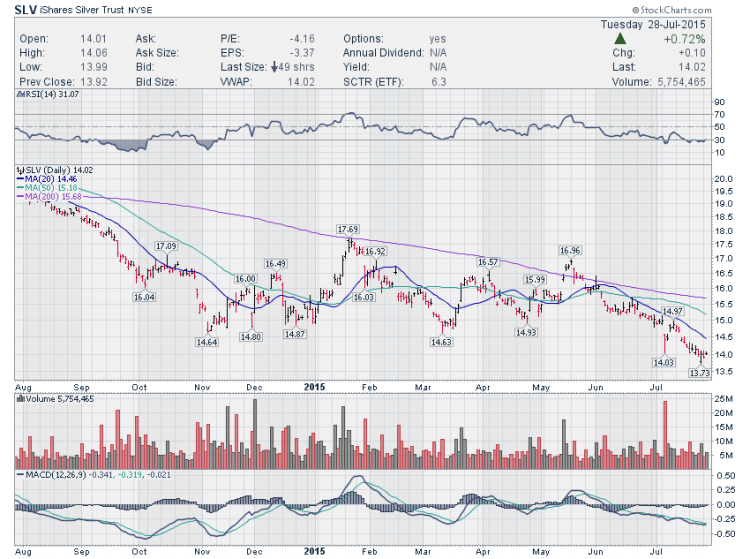Click the EPS value -3.37
Viewport: 750px width, 559px height.
(302, 53)
